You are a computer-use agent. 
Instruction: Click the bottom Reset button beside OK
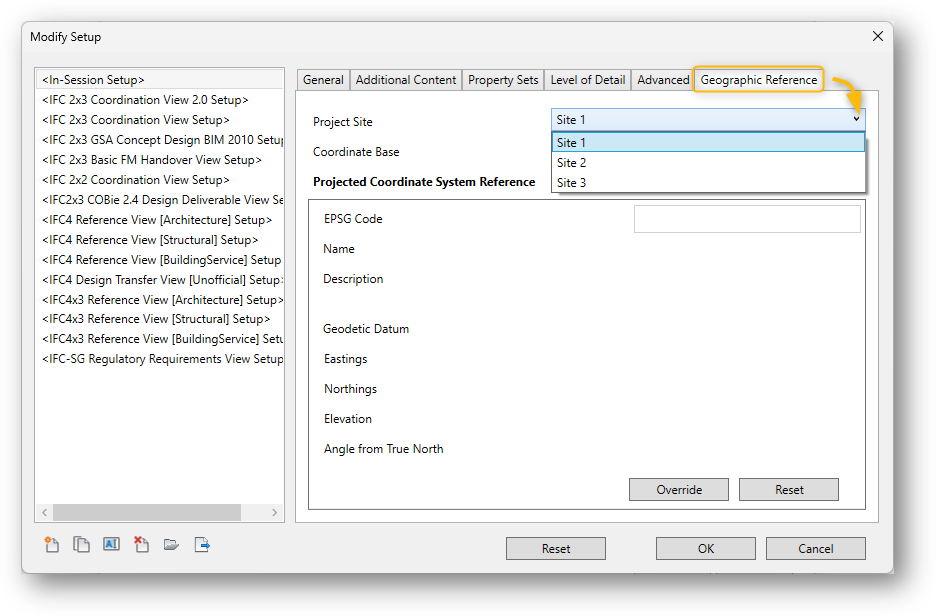(556, 549)
